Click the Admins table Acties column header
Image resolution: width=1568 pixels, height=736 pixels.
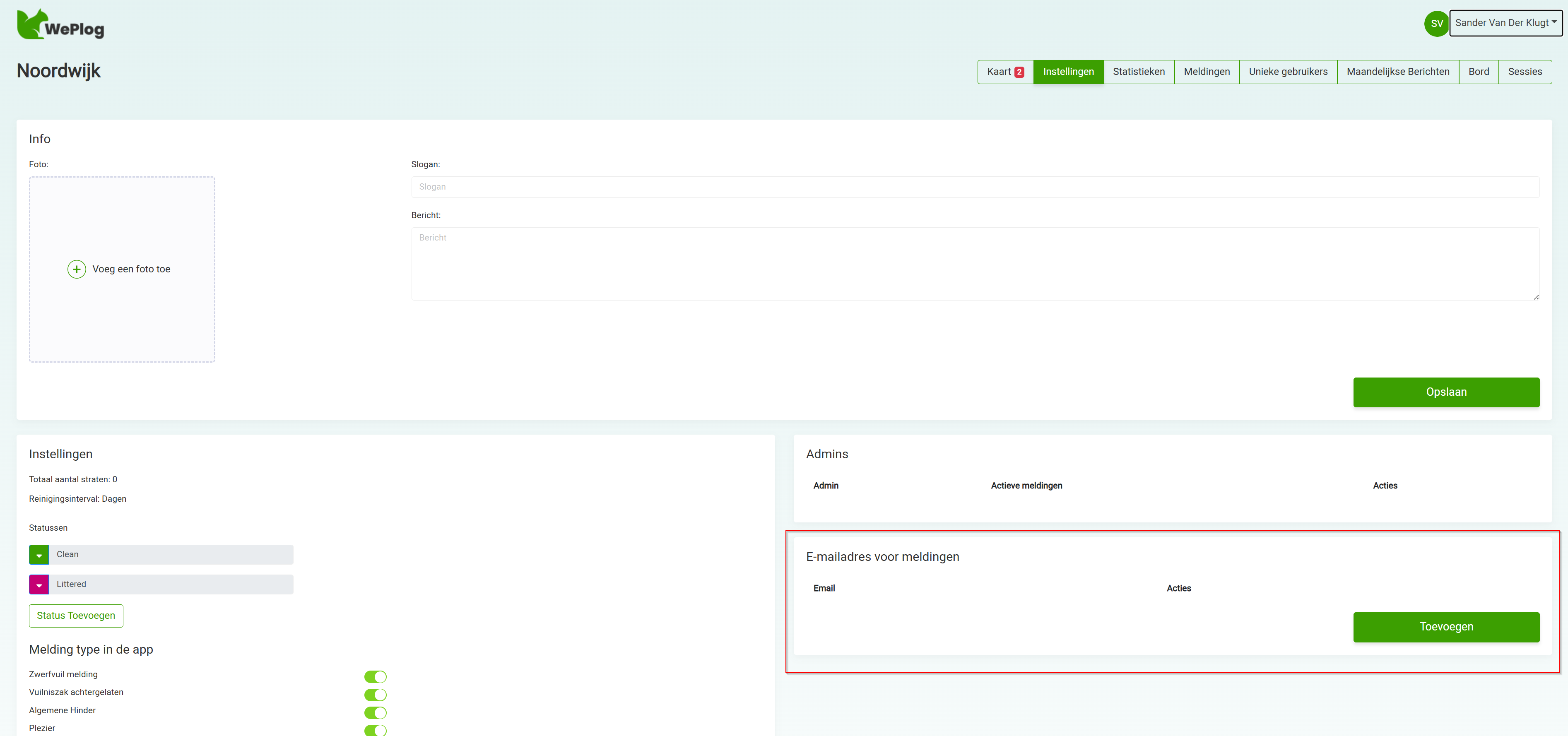pyautogui.click(x=1385, y=485)
